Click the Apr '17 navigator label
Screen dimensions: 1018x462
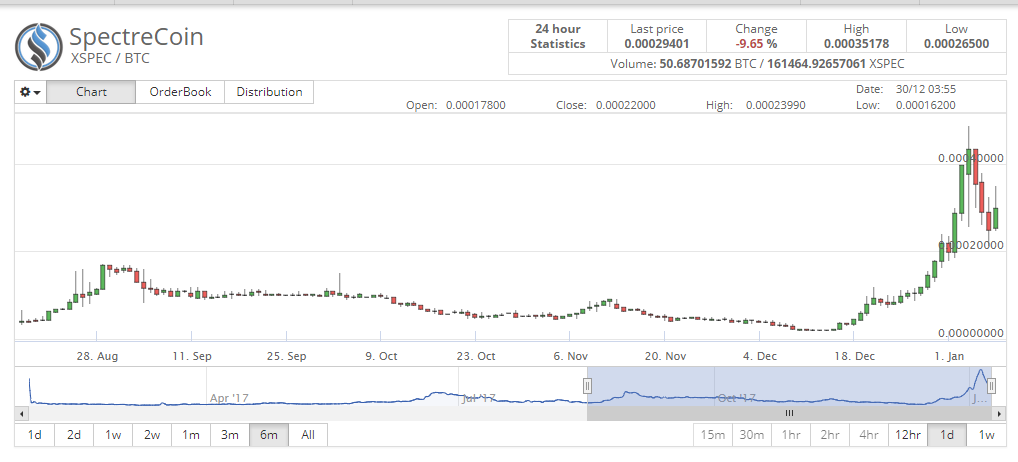click(x=230, y=398)
